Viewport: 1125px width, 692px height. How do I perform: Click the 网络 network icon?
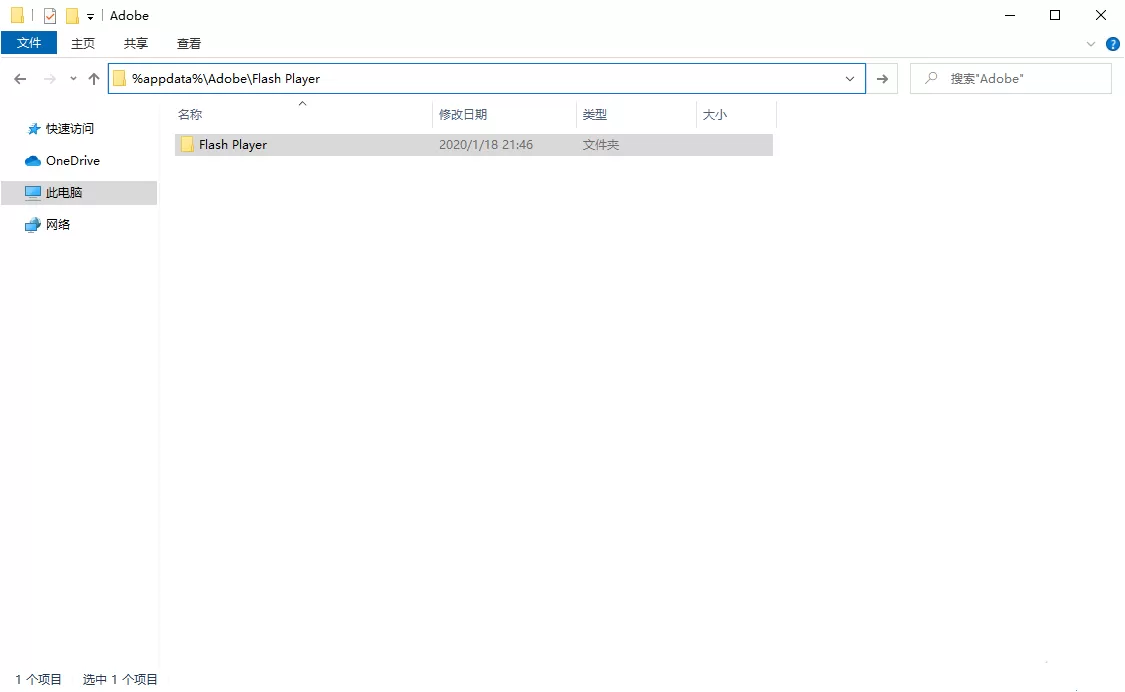tap(32, 225)
